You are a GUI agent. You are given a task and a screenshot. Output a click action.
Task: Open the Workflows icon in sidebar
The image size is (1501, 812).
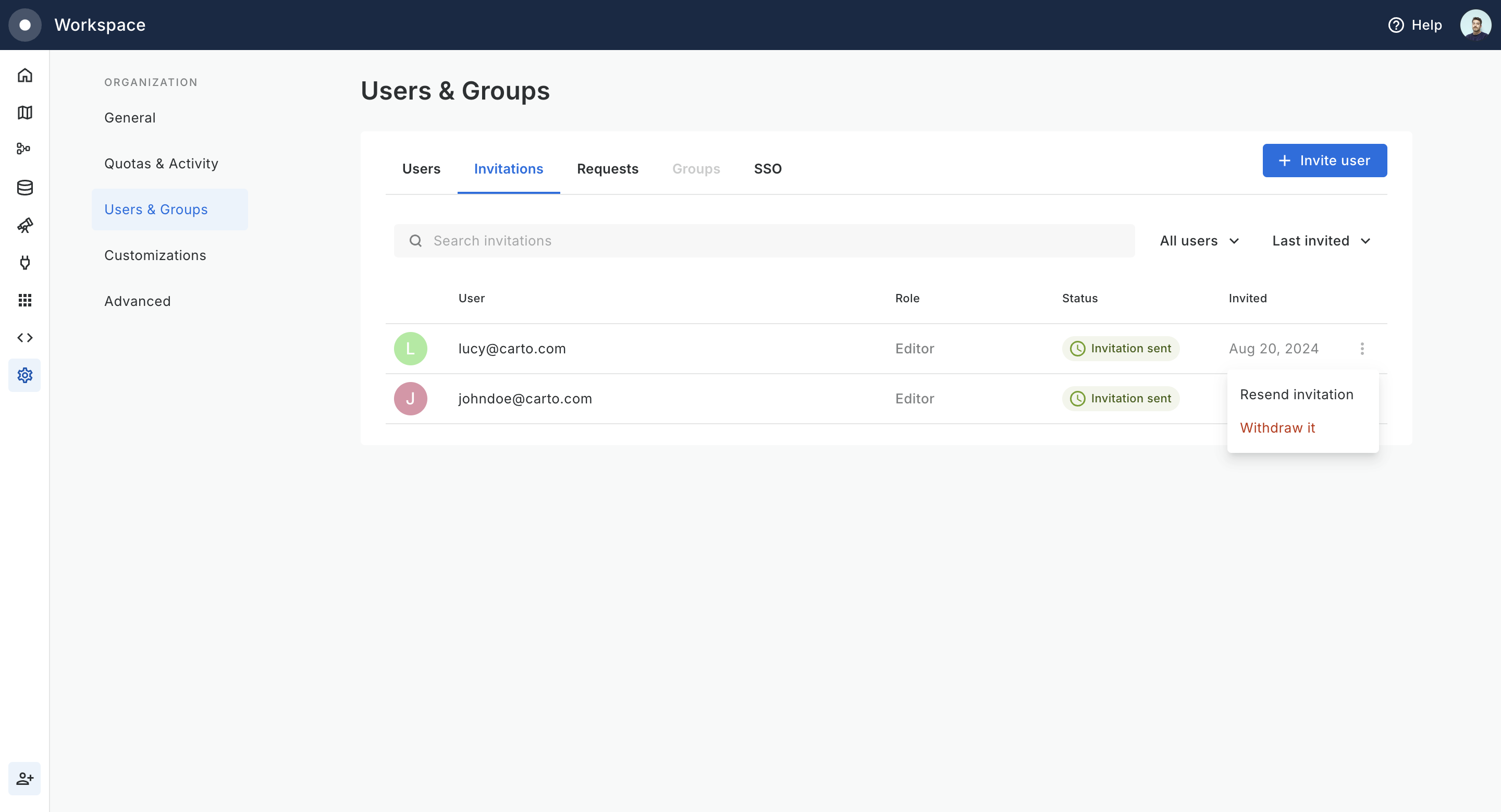[x=24, y=149]
